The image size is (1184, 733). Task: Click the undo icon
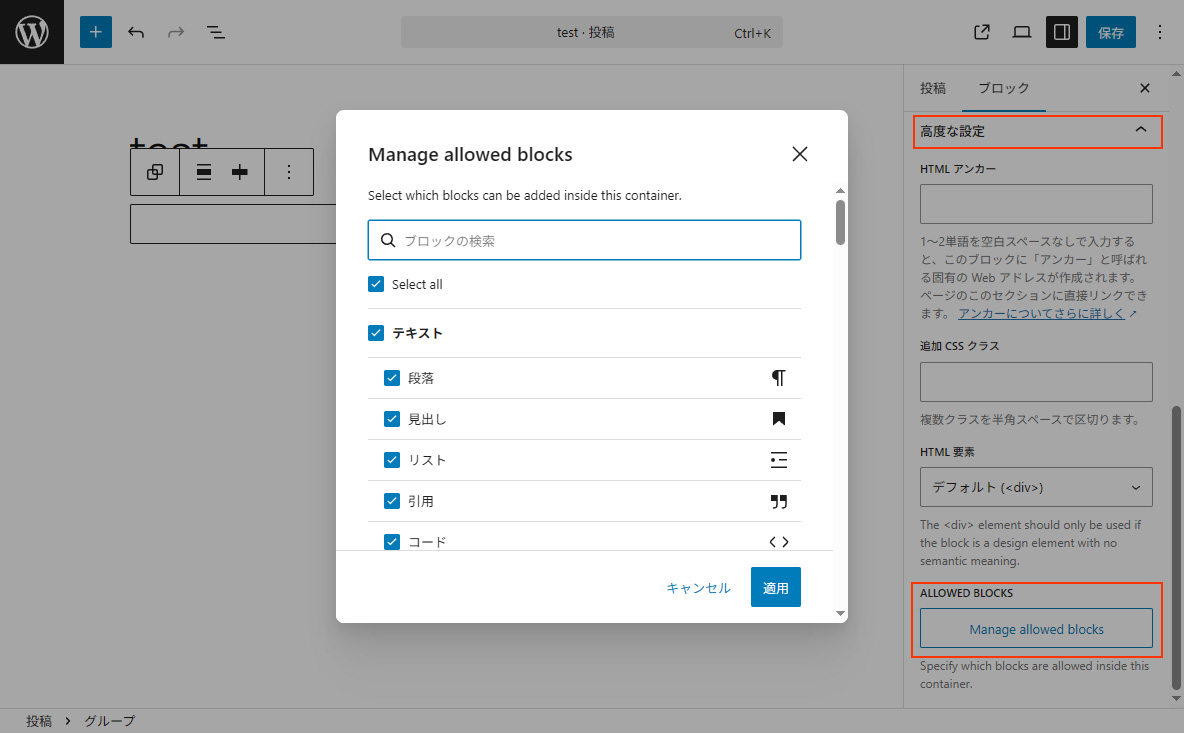pos(136,32)
